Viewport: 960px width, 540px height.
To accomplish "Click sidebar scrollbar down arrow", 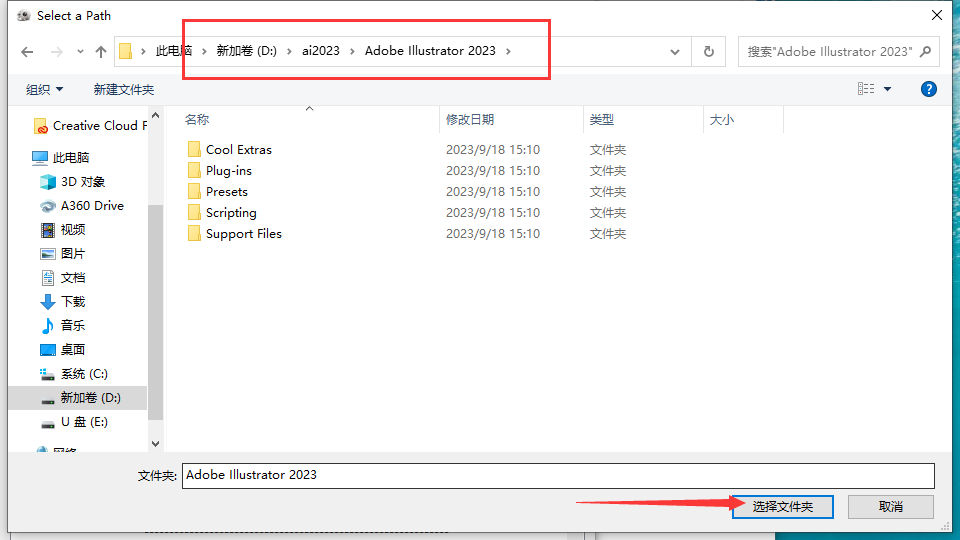I will (x=156, y=444).
